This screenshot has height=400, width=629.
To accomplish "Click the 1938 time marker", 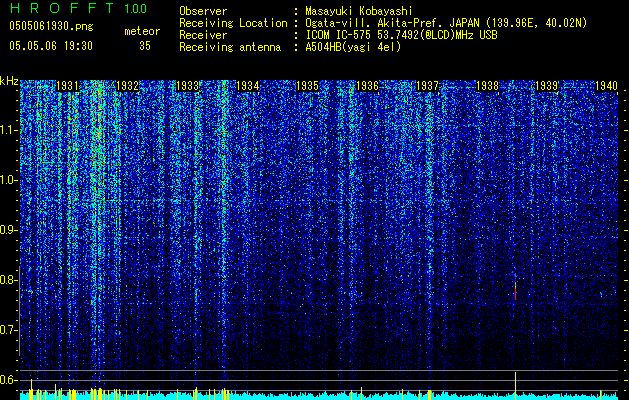I will pyautogui.click(x=487, y=86).
